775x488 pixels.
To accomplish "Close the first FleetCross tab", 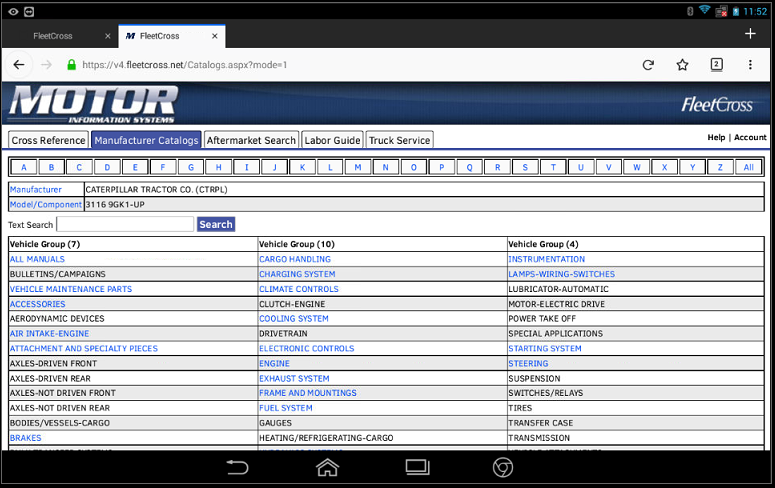I will 108,36.
